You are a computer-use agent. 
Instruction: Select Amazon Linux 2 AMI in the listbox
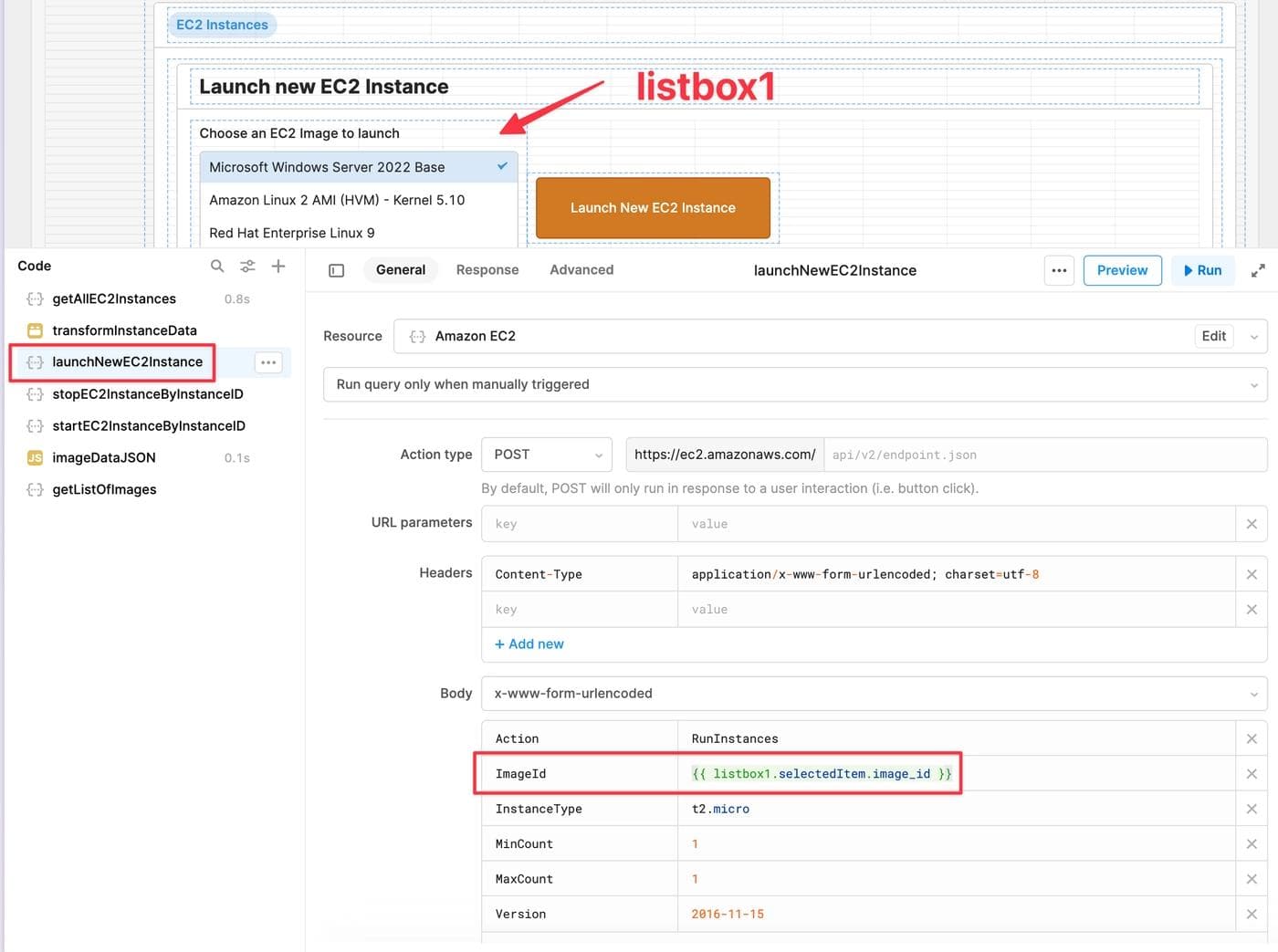point(337,199)
